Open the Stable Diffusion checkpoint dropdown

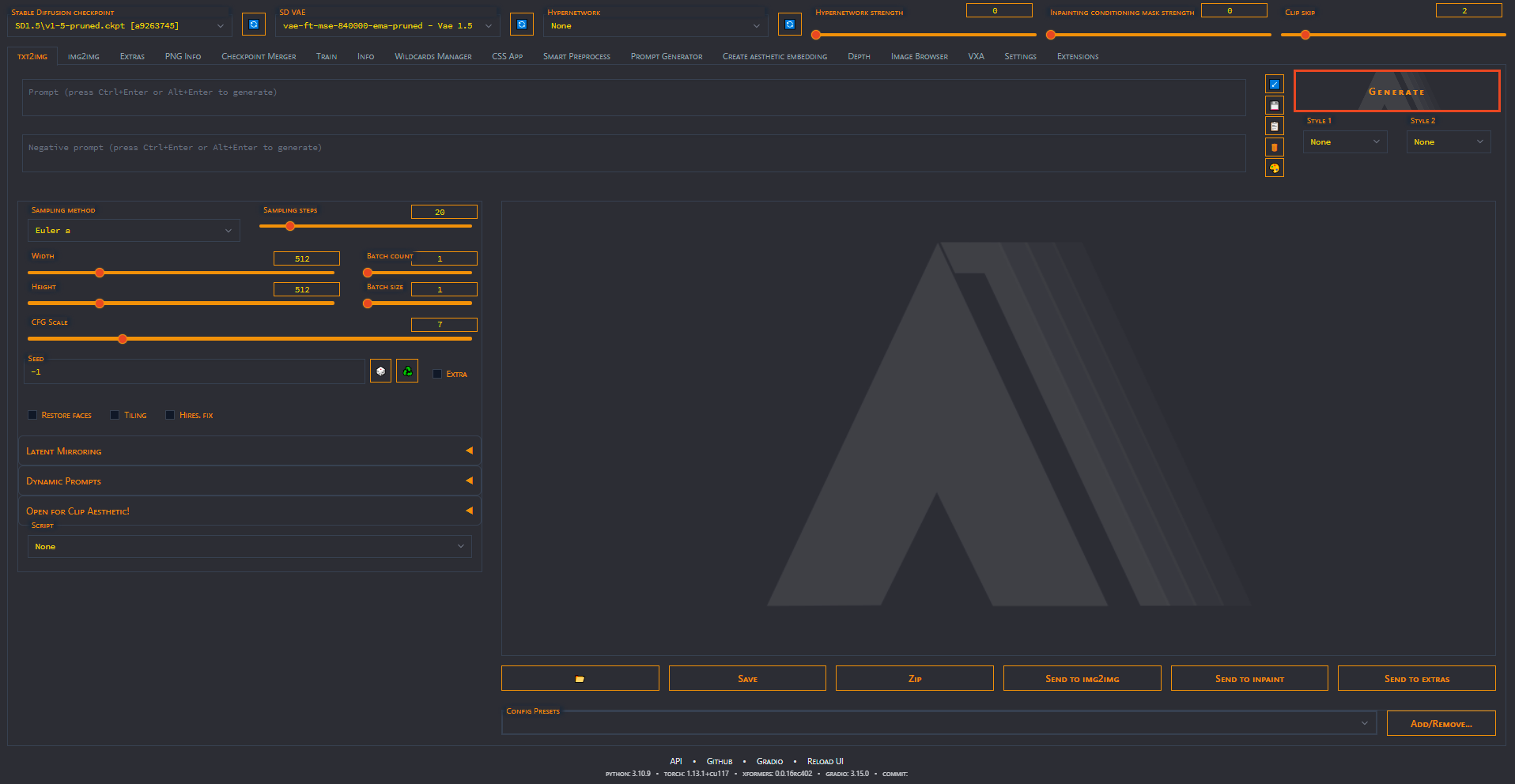click(120, 26)
